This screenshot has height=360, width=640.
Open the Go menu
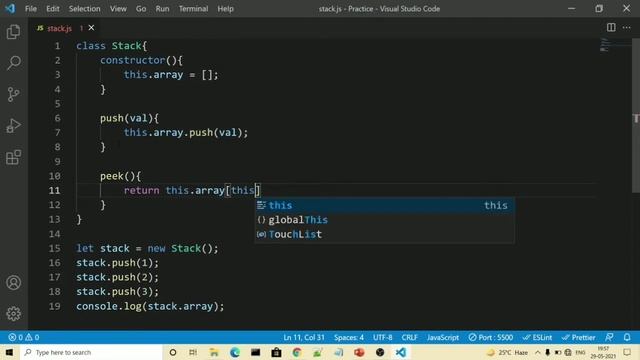pyautogui.click(x=141, y=9)
